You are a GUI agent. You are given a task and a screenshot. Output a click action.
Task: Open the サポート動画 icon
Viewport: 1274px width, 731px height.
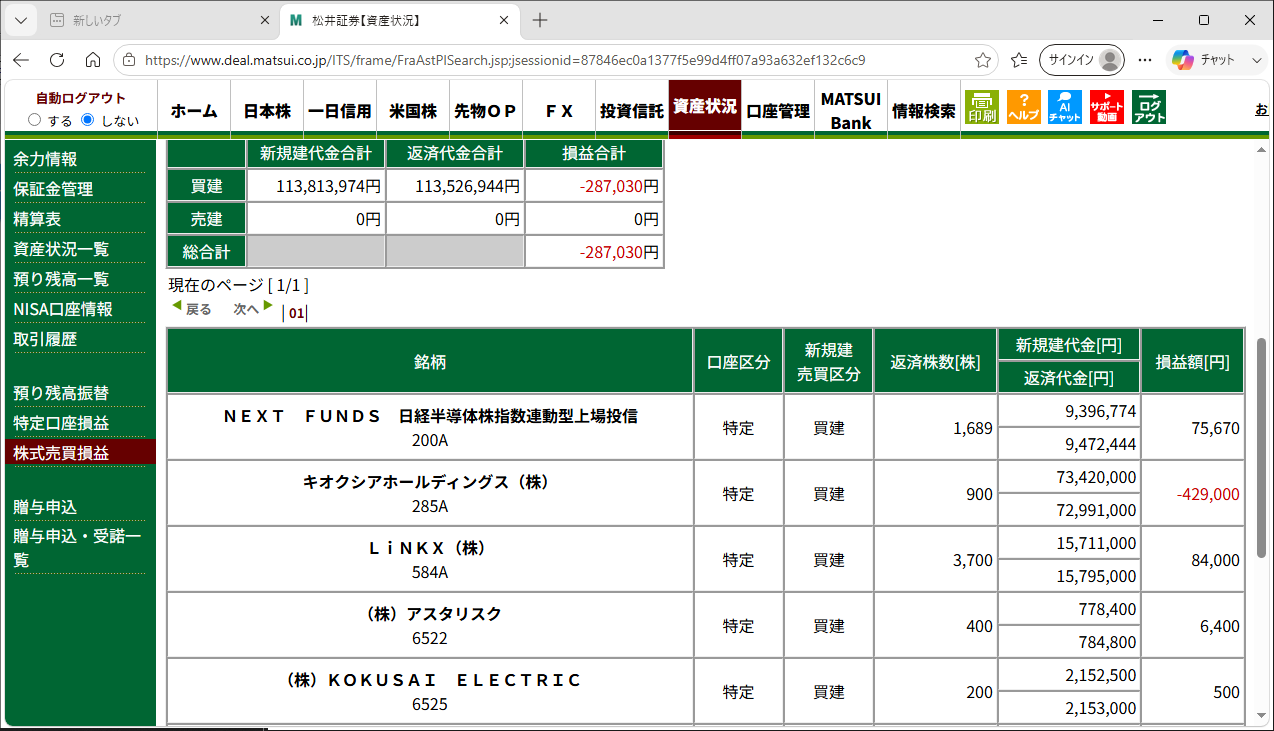click(1107, 107)
